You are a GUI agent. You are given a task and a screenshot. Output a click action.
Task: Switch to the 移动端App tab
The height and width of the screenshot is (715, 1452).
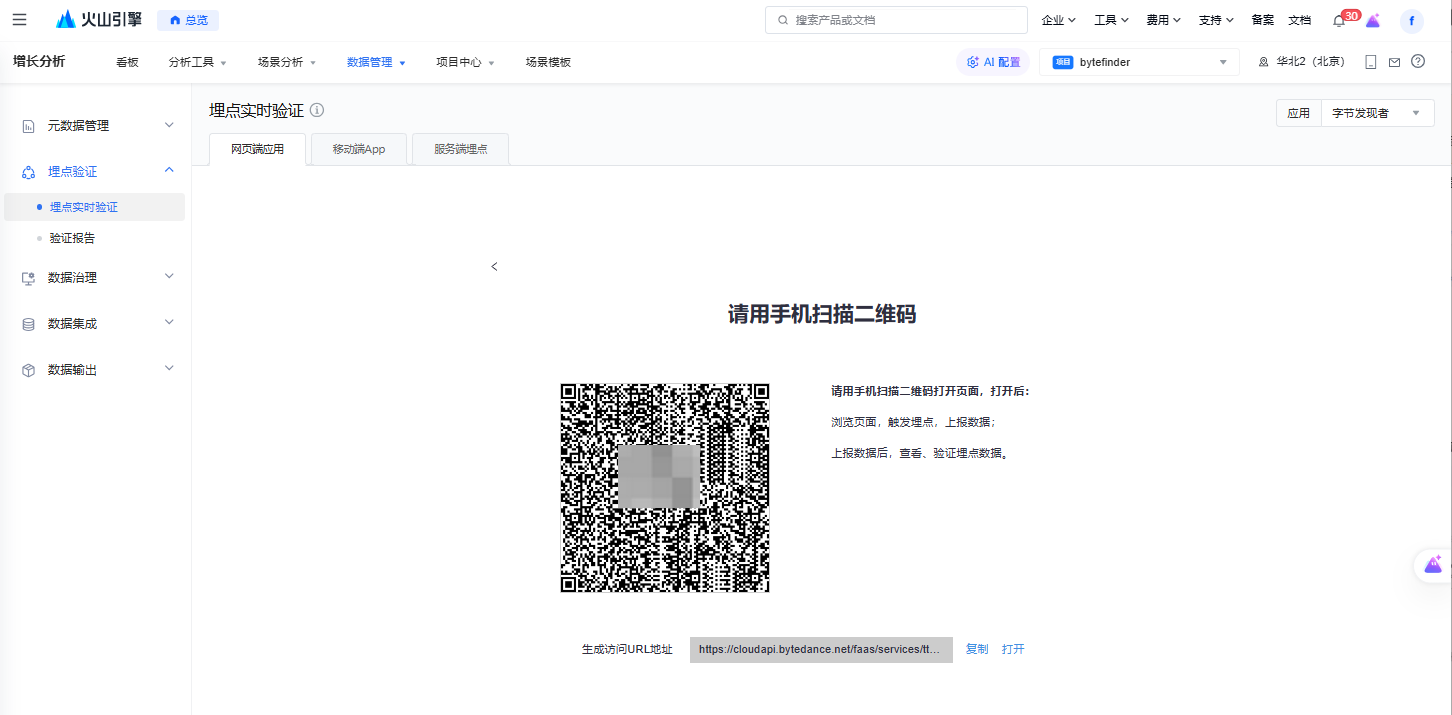tap(359, 149)
